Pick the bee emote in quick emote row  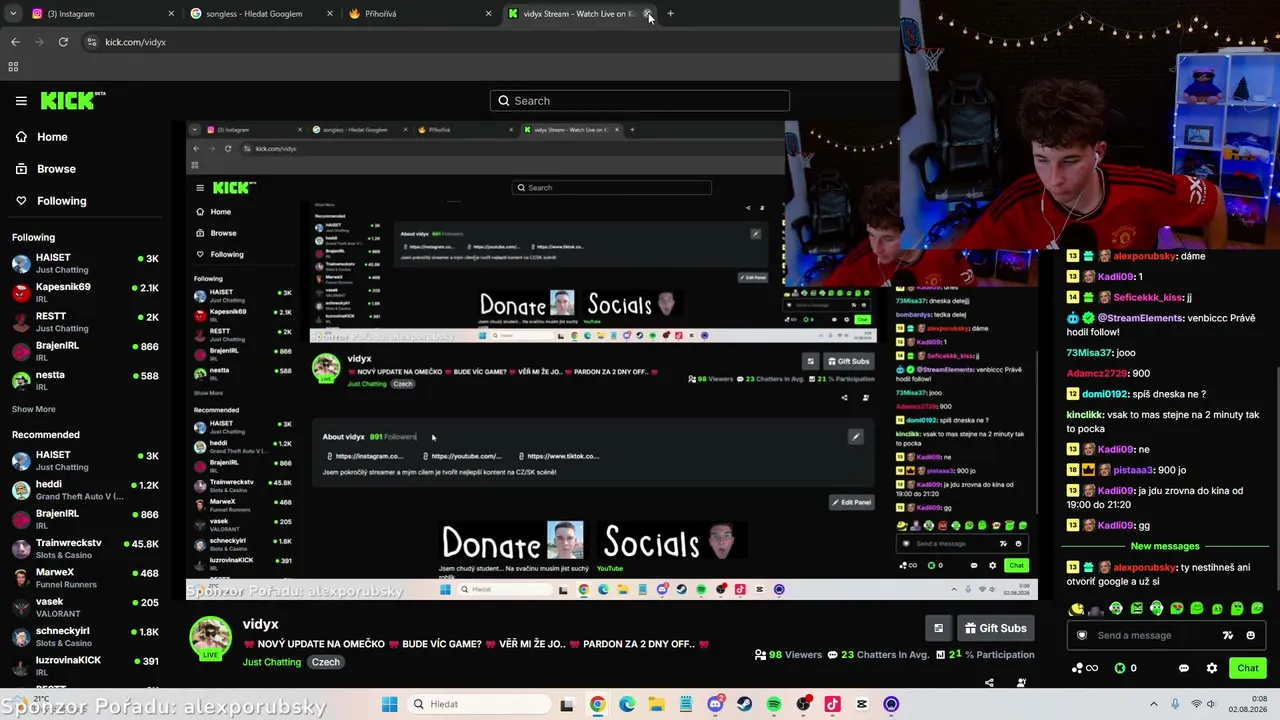[x=1077, y=608]
